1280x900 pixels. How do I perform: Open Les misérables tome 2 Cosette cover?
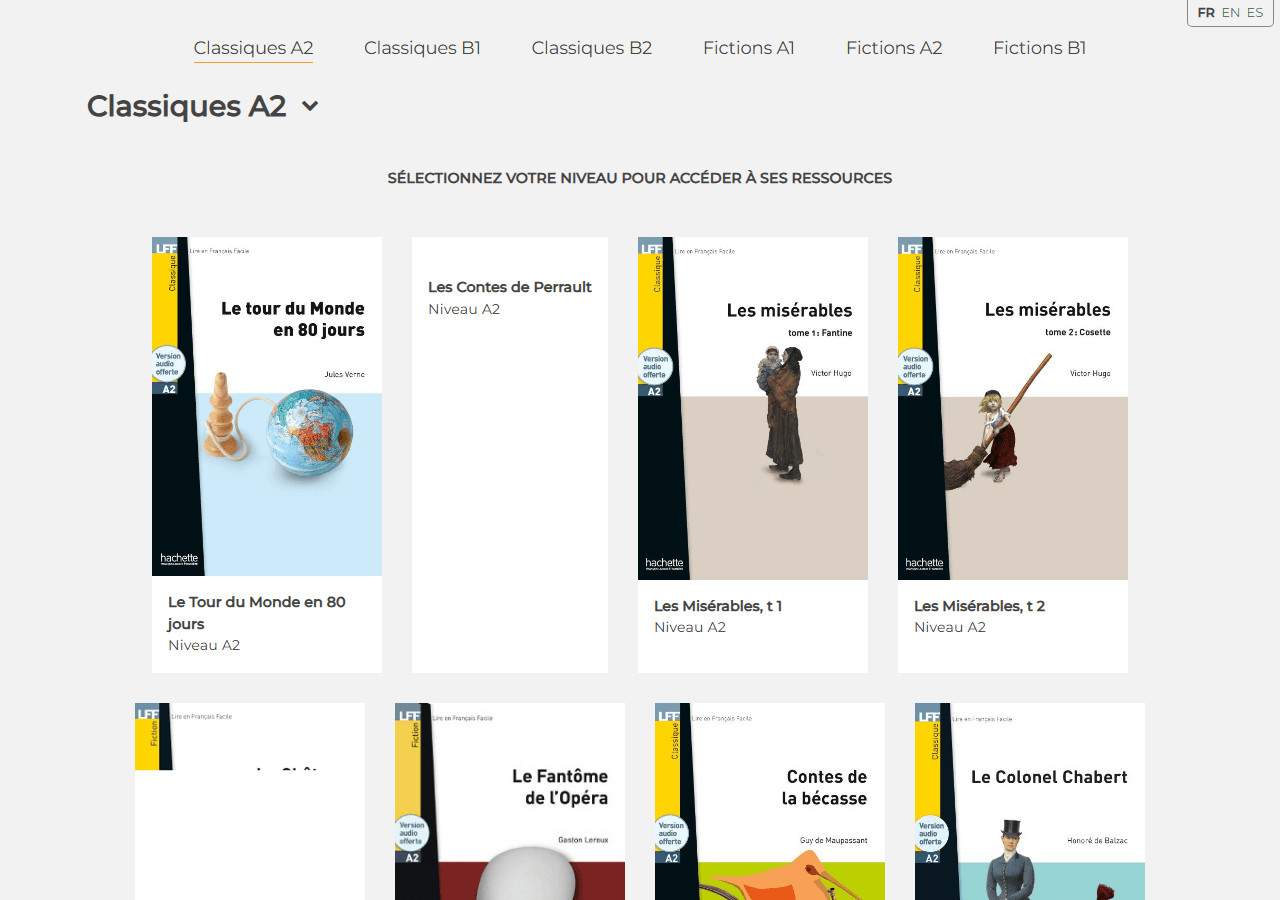tap(1013, 408)
